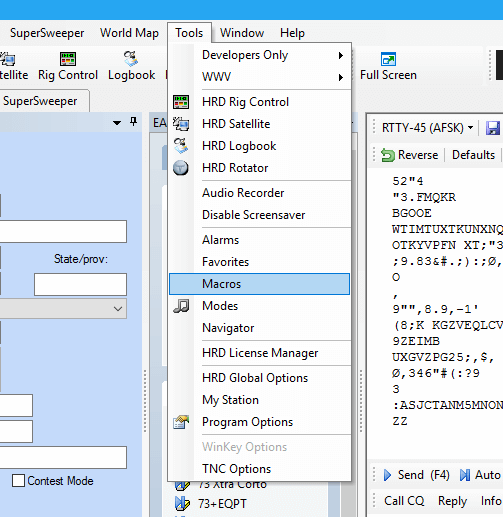
Task: Select Disable Screensaver menu entry
Action: tap(259, 215)
